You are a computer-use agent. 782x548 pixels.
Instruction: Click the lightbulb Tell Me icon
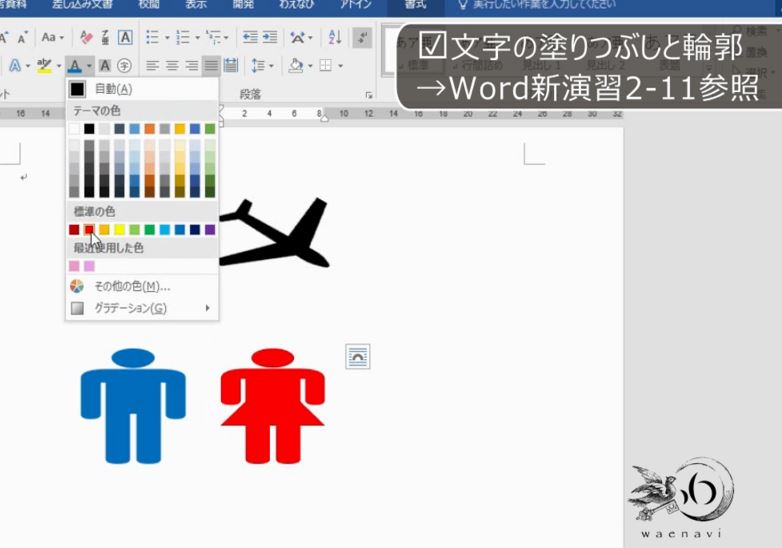click(463, 4)
